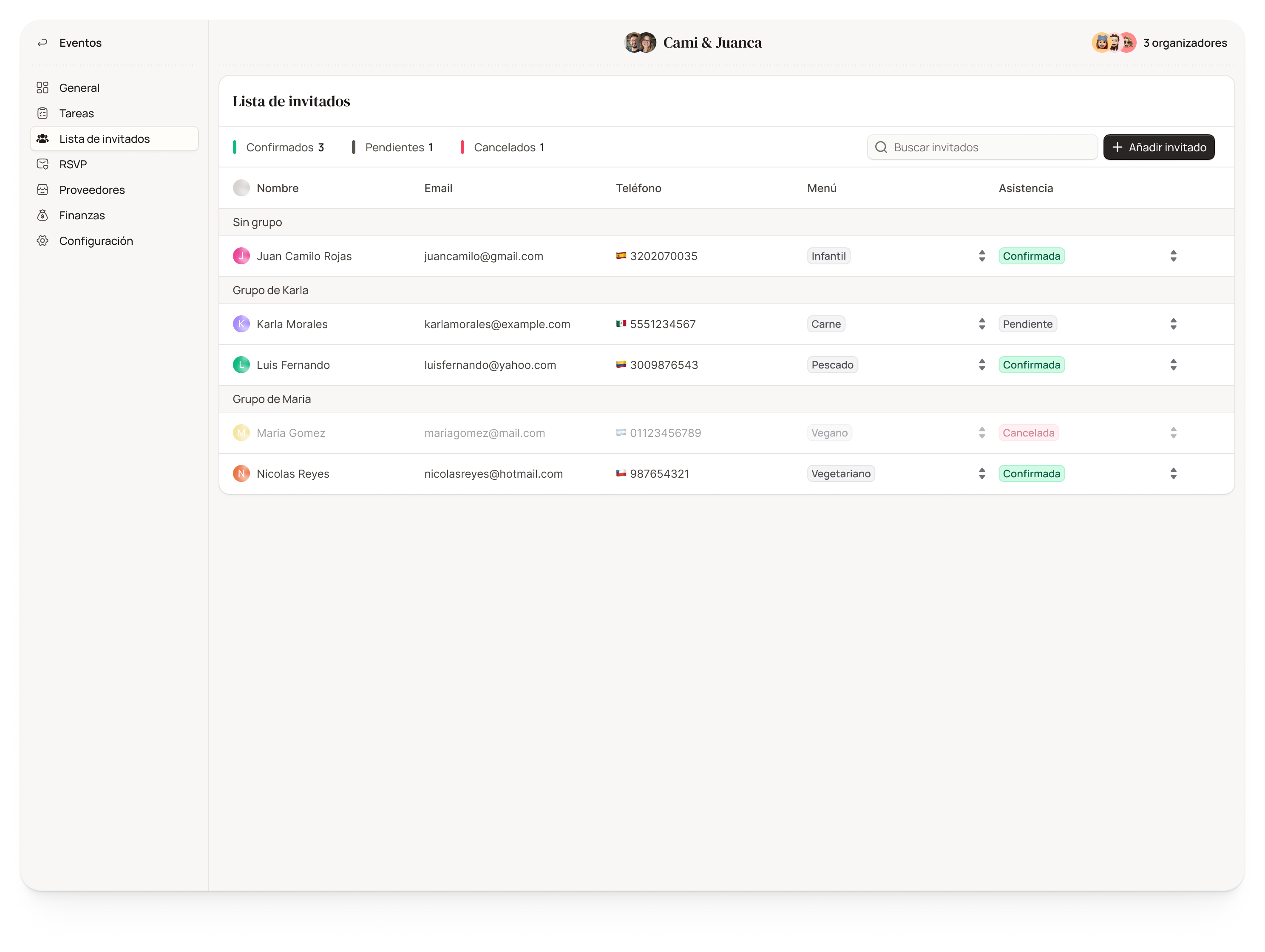The image size is (1265, 952).
Task: Click the Tareas checklist icon
Action: [x=43, y=113]
